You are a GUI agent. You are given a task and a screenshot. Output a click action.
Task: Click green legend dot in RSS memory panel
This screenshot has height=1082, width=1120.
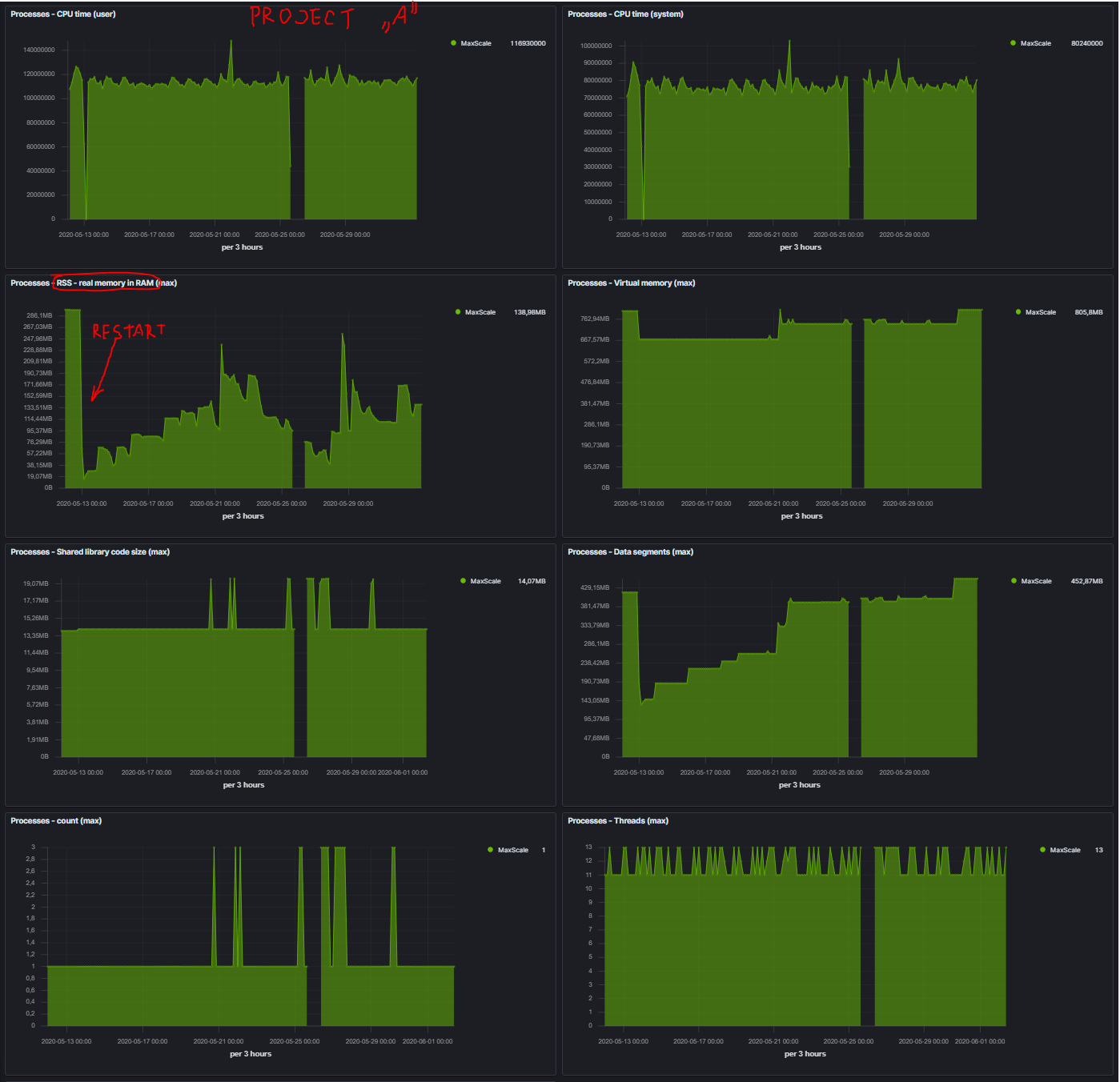coord(458,312)
